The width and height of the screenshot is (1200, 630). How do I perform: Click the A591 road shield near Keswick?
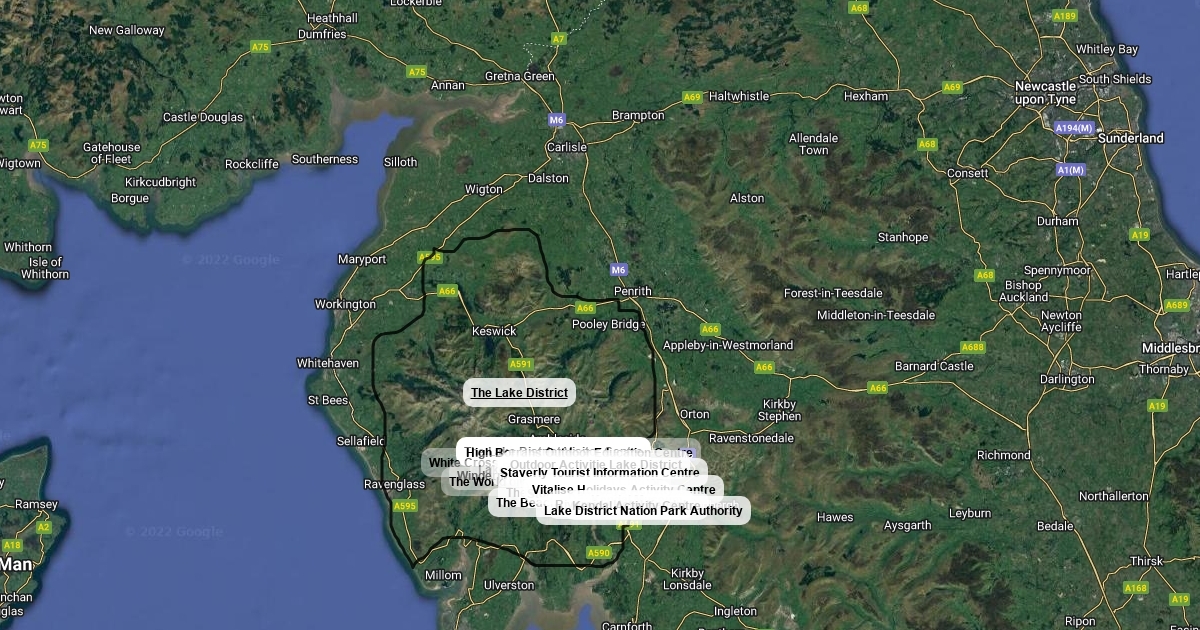tap(521, 365)
